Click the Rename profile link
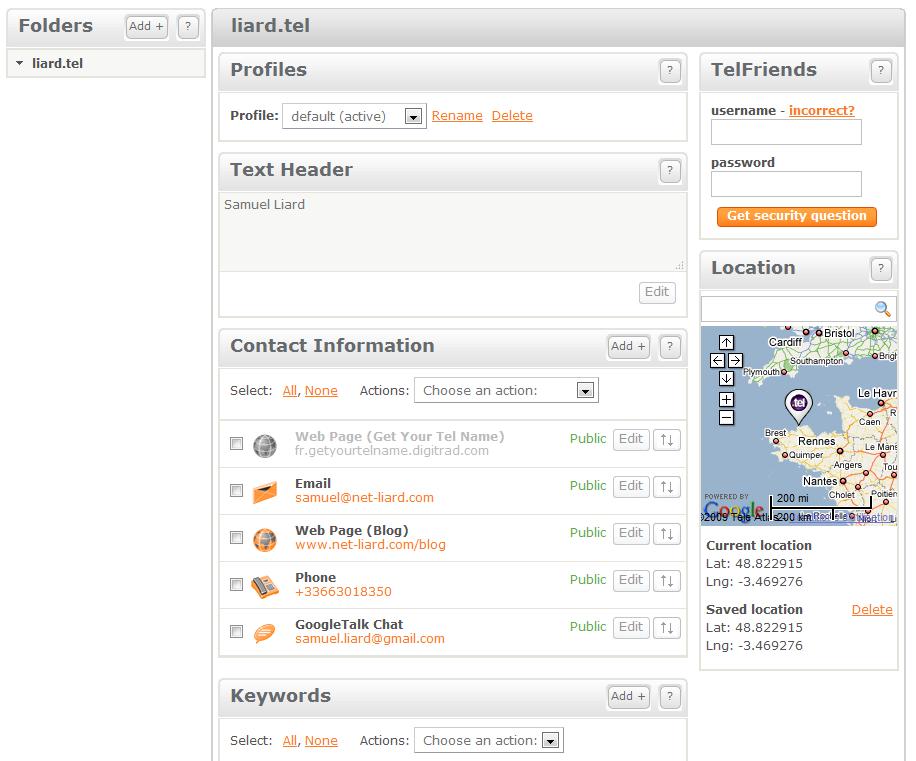916x761 pixels. click(x=457, y=116)
